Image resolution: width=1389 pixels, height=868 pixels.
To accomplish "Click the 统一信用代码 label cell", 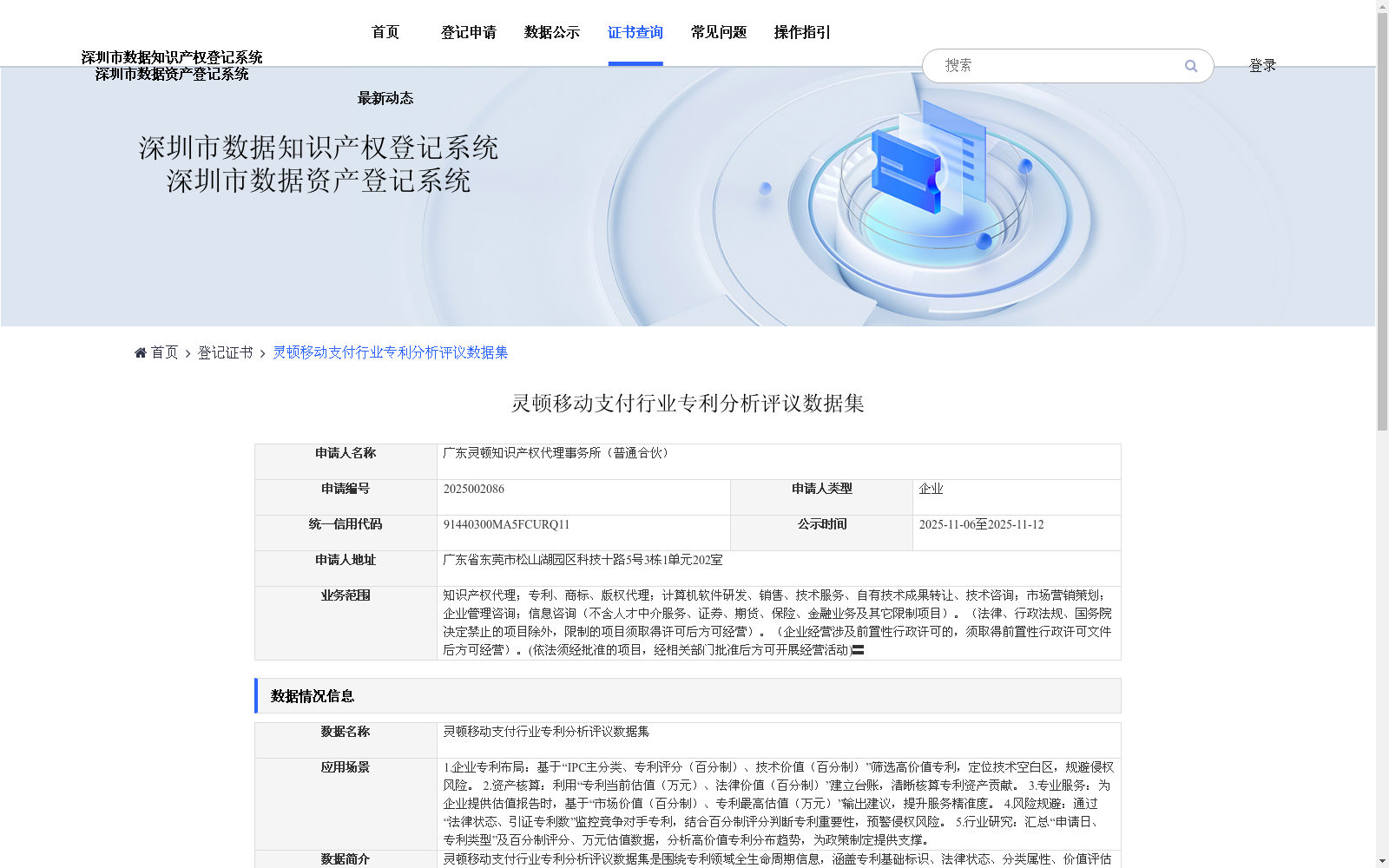I will (x=346, y=533).
